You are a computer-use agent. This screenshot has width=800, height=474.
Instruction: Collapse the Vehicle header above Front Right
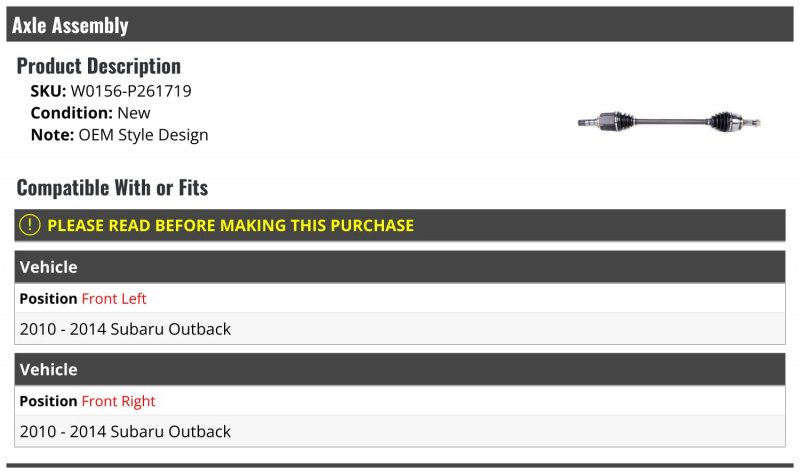[400, 369]
